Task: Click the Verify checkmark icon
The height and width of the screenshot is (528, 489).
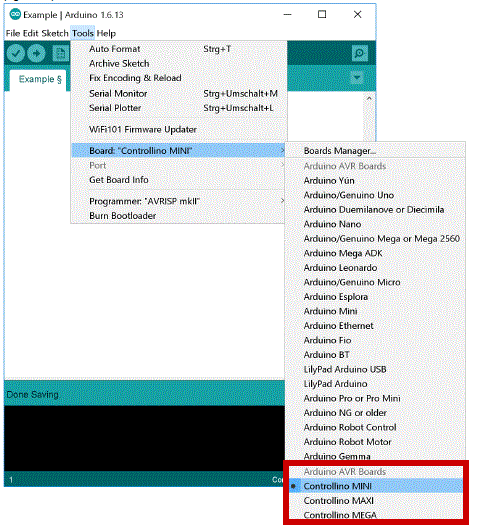Action: point(16,53)
